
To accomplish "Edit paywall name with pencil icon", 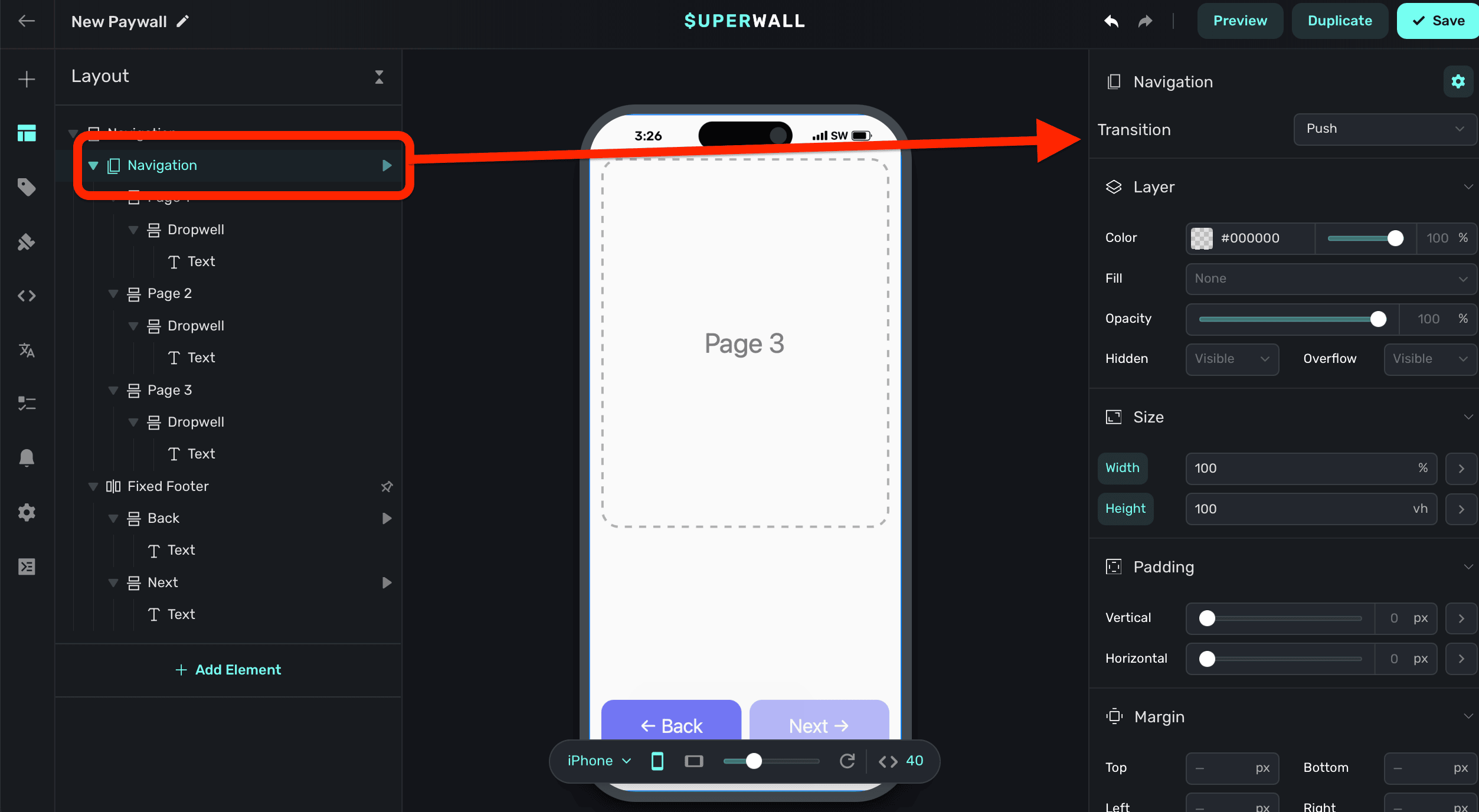I will pos(183,21).
